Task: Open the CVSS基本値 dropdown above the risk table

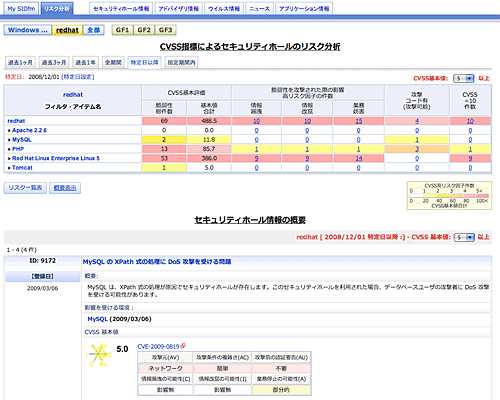Action: (464, 78)
